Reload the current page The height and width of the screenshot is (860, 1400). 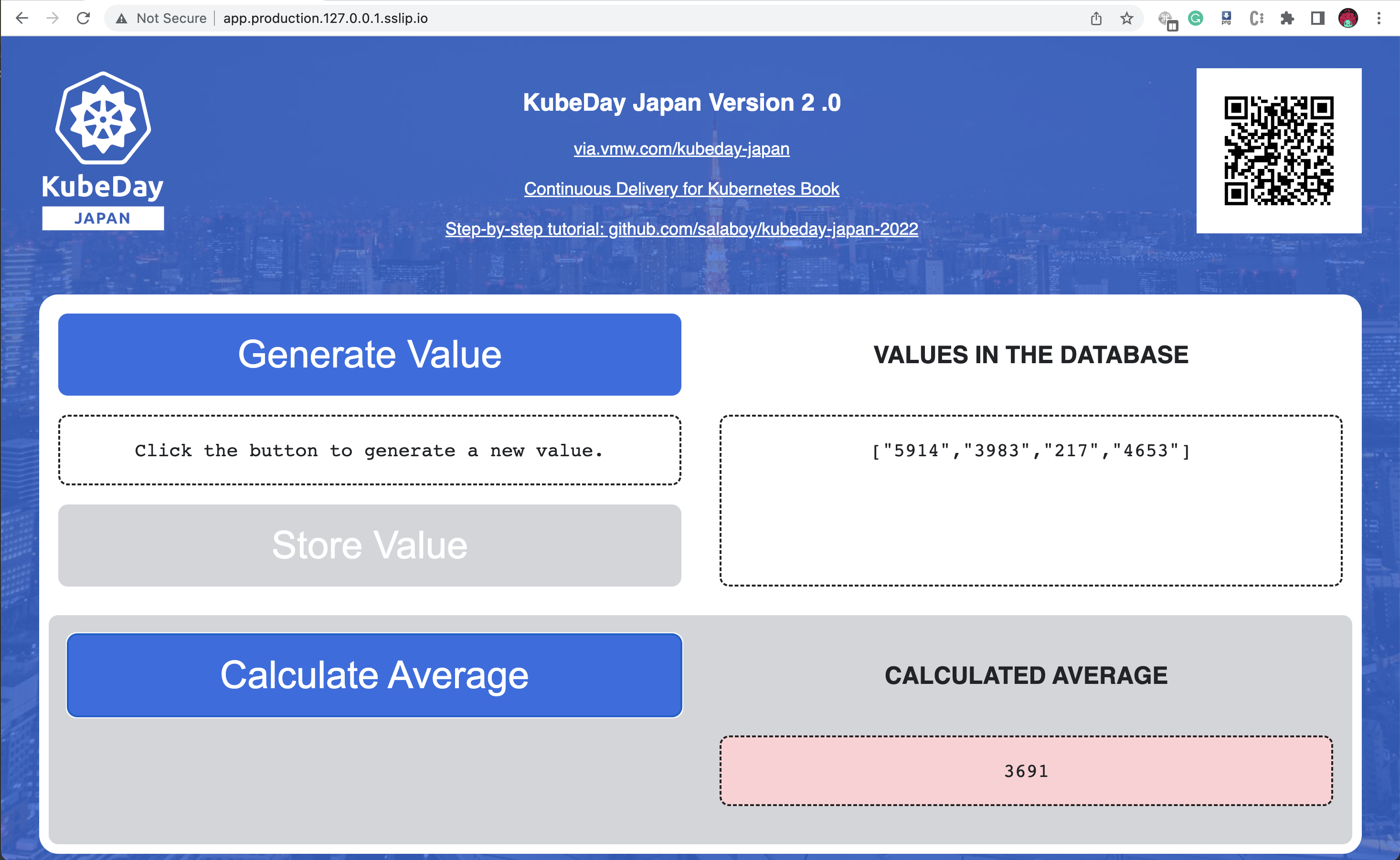tap(83, 18)
